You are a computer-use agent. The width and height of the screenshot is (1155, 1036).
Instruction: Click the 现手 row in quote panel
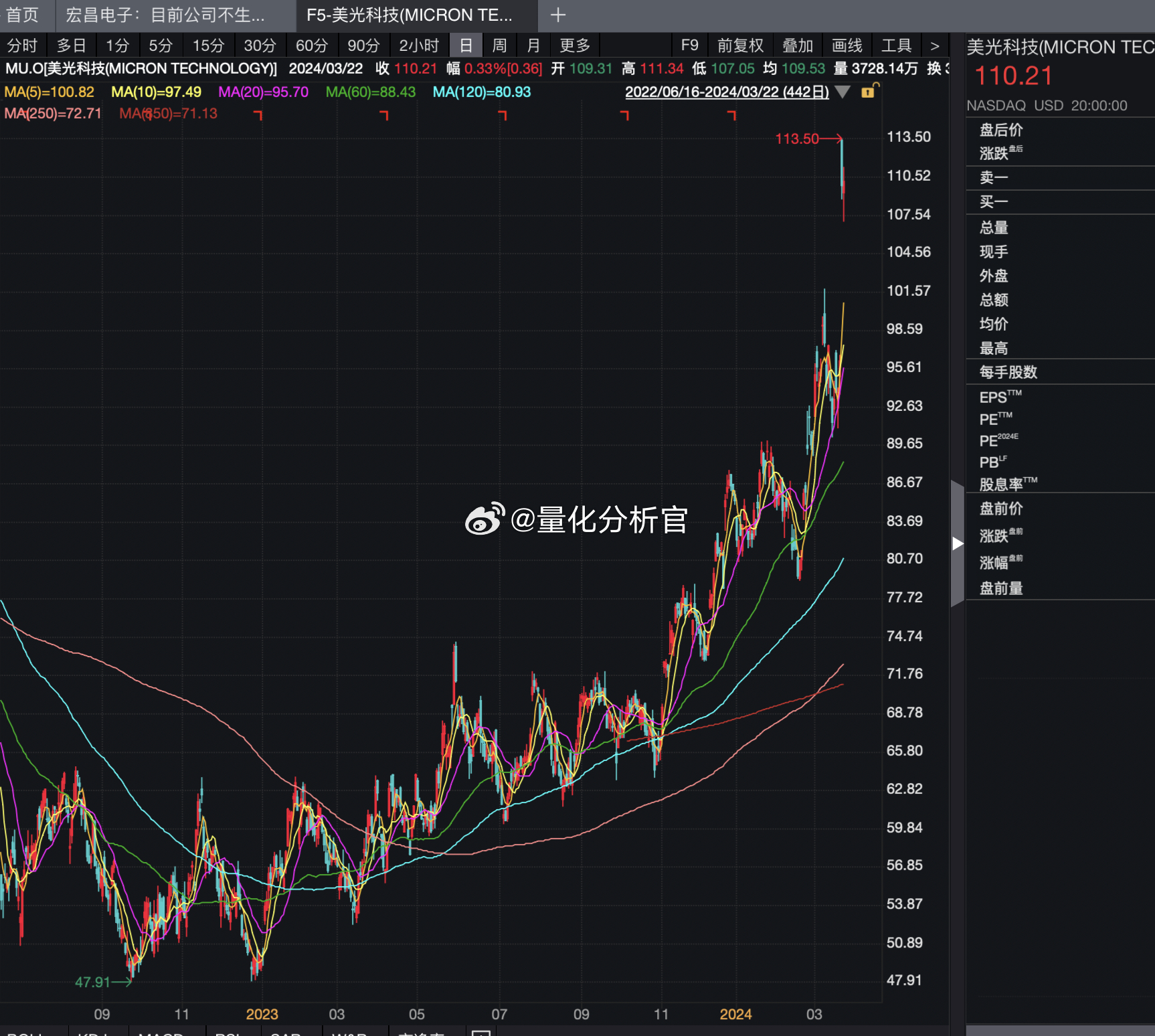pos(1061,252)
